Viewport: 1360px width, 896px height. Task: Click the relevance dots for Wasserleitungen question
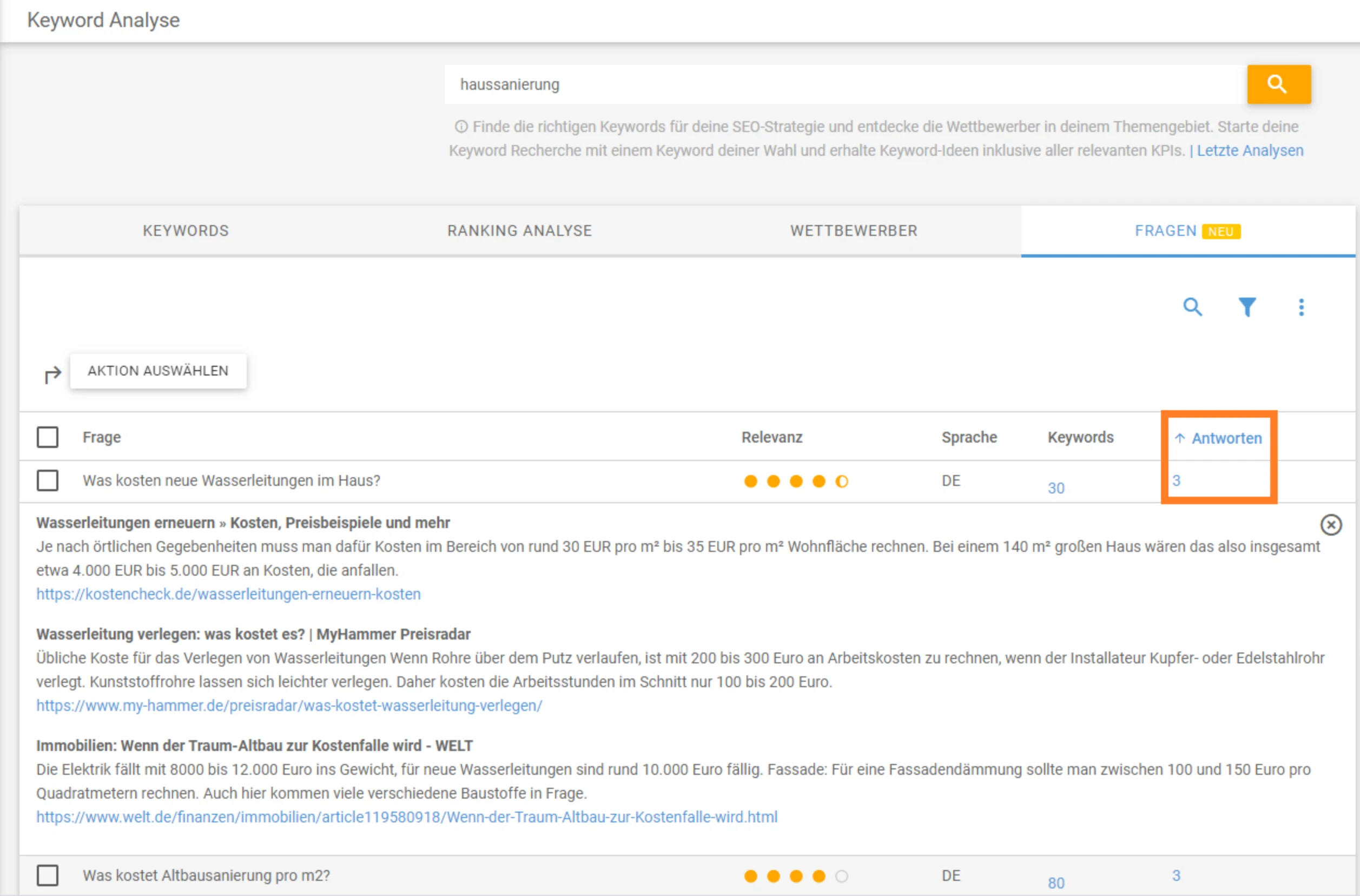point(795,481)
